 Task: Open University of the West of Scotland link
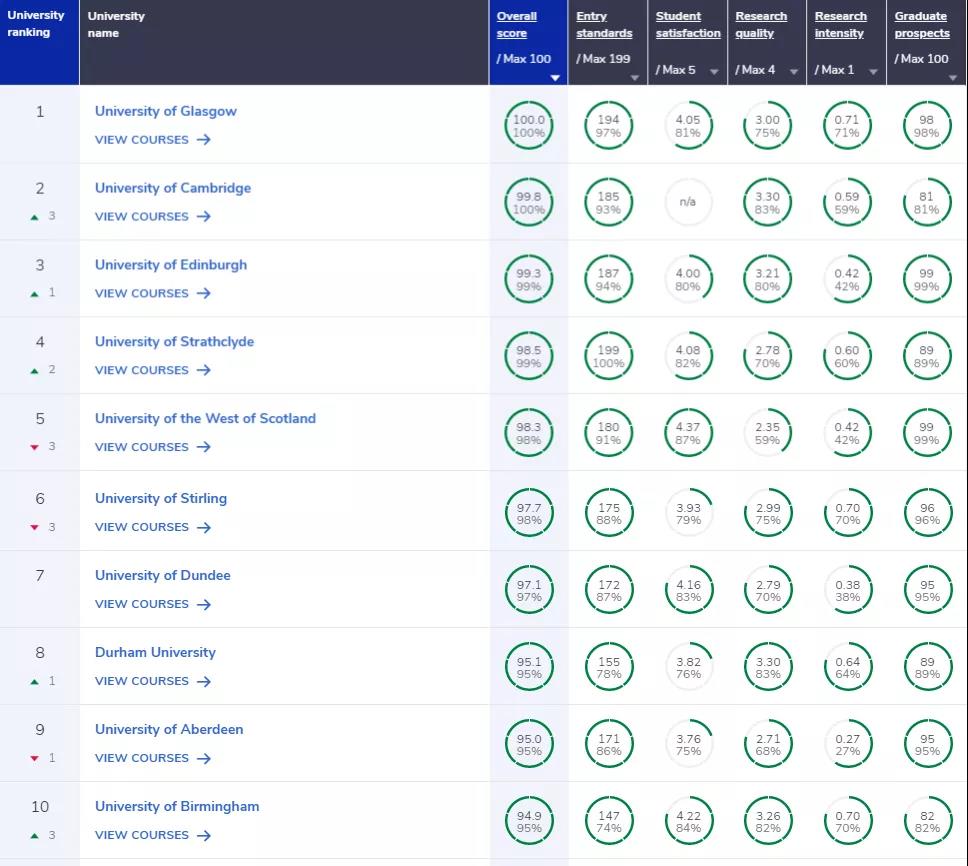[x=205, y=419]
